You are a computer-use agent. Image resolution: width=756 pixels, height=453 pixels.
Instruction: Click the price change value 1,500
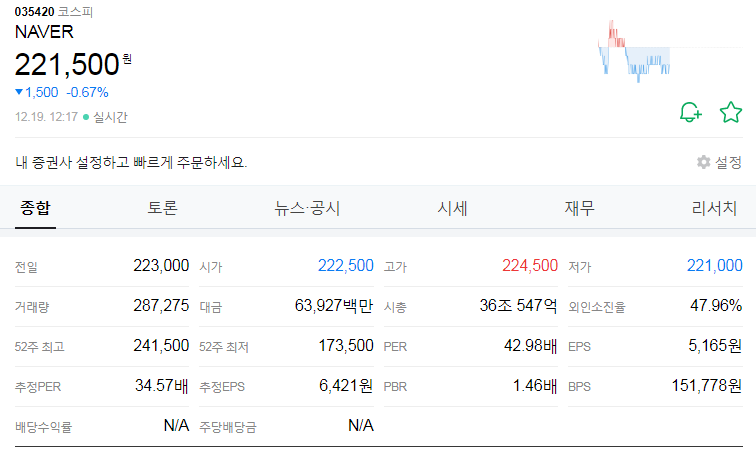click(x=41, y=92)
